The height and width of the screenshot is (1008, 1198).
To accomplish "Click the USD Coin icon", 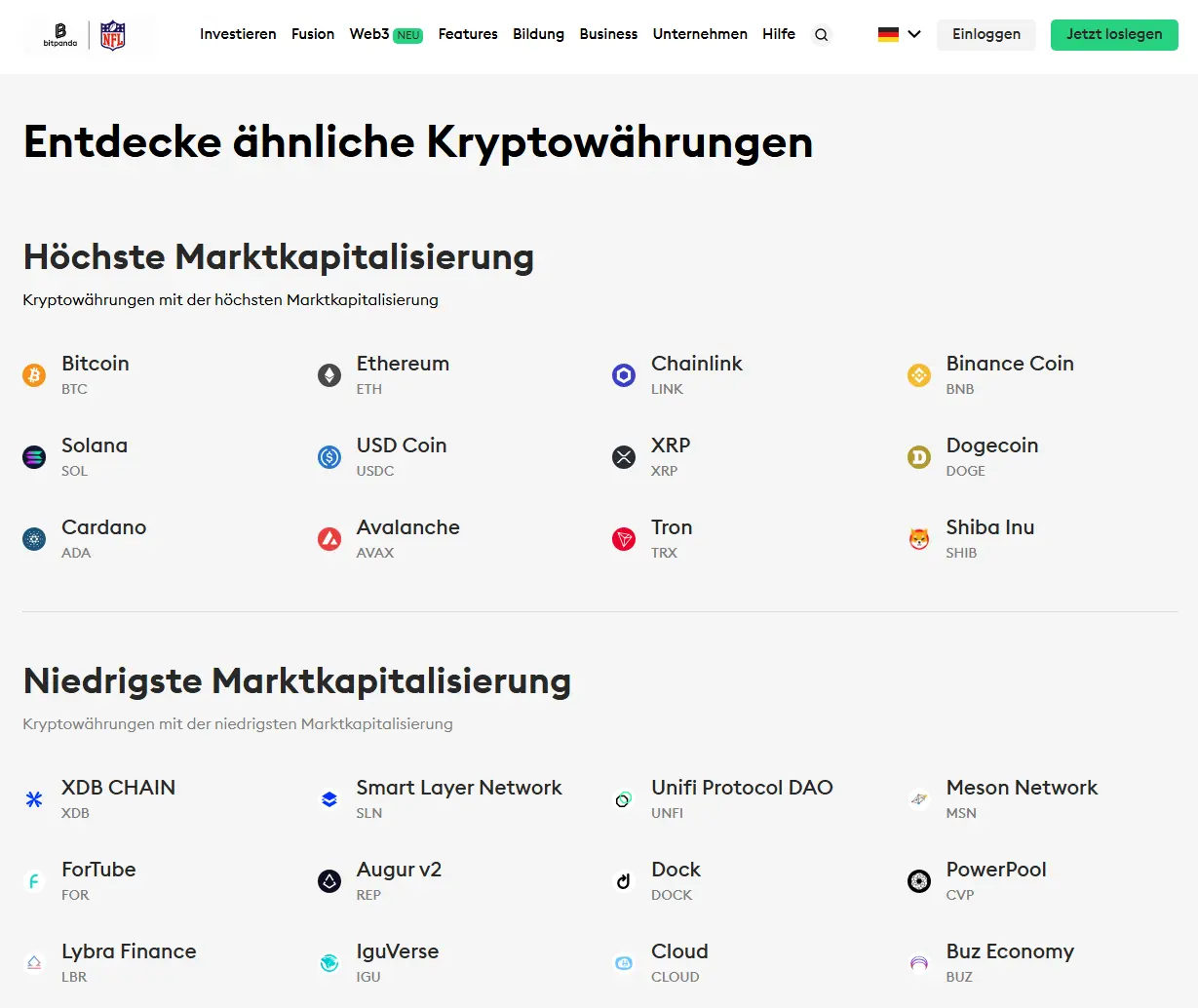I will (x=329, y=456).
